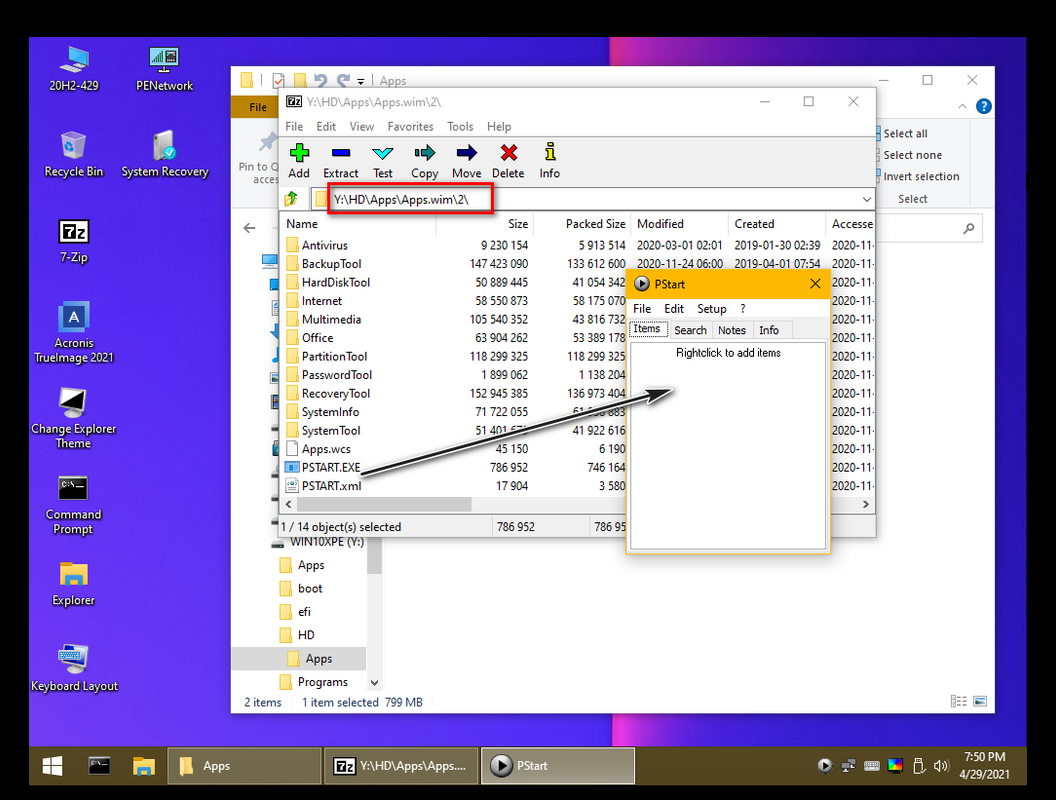Click the Explorer back arrow button

249,228
